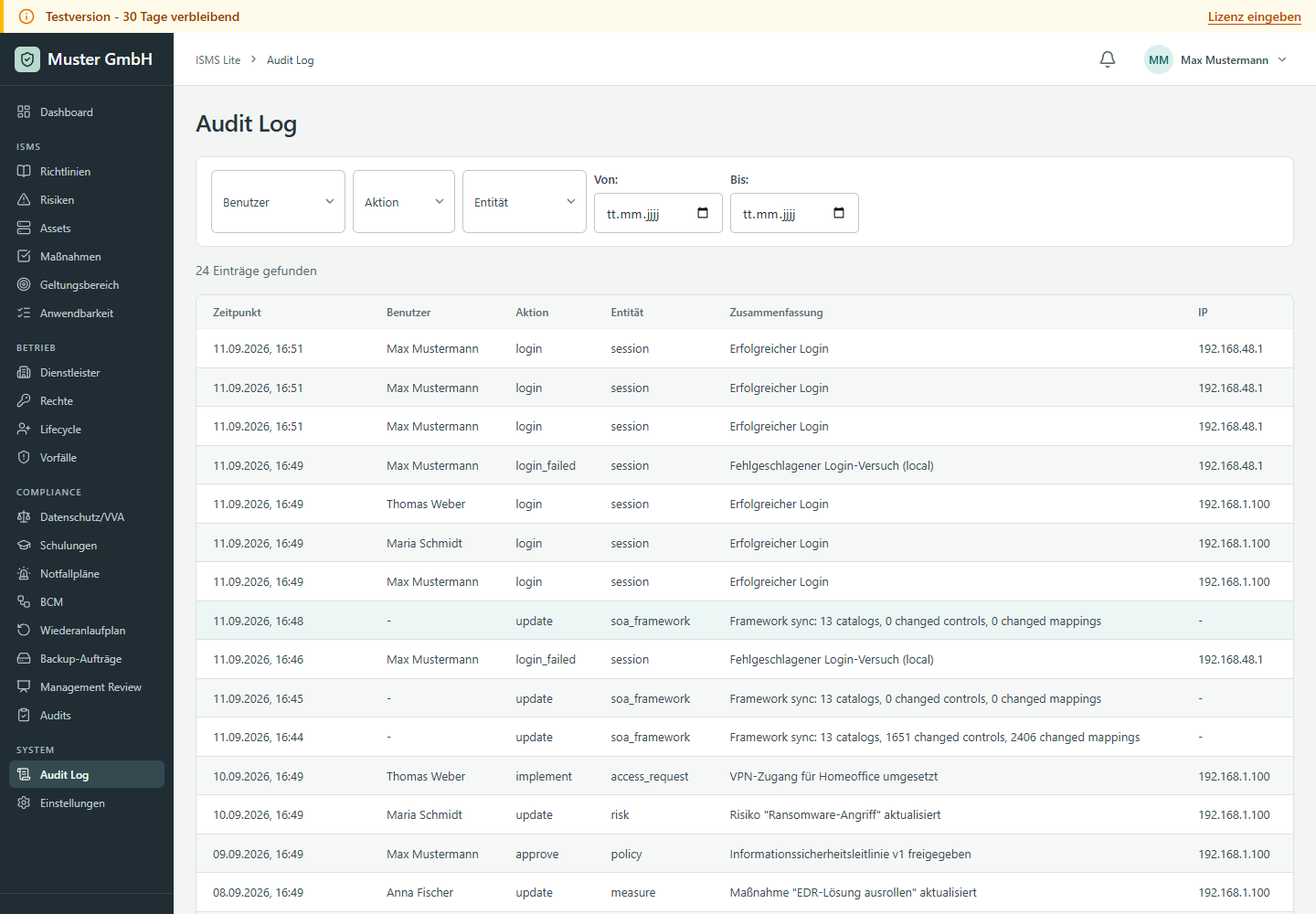Image resolution: width=1316 pixels, height=914 pixels.
Task: Click 'Thomas Weber' in the 11.09.2026 login row
Action: point(426,504)
